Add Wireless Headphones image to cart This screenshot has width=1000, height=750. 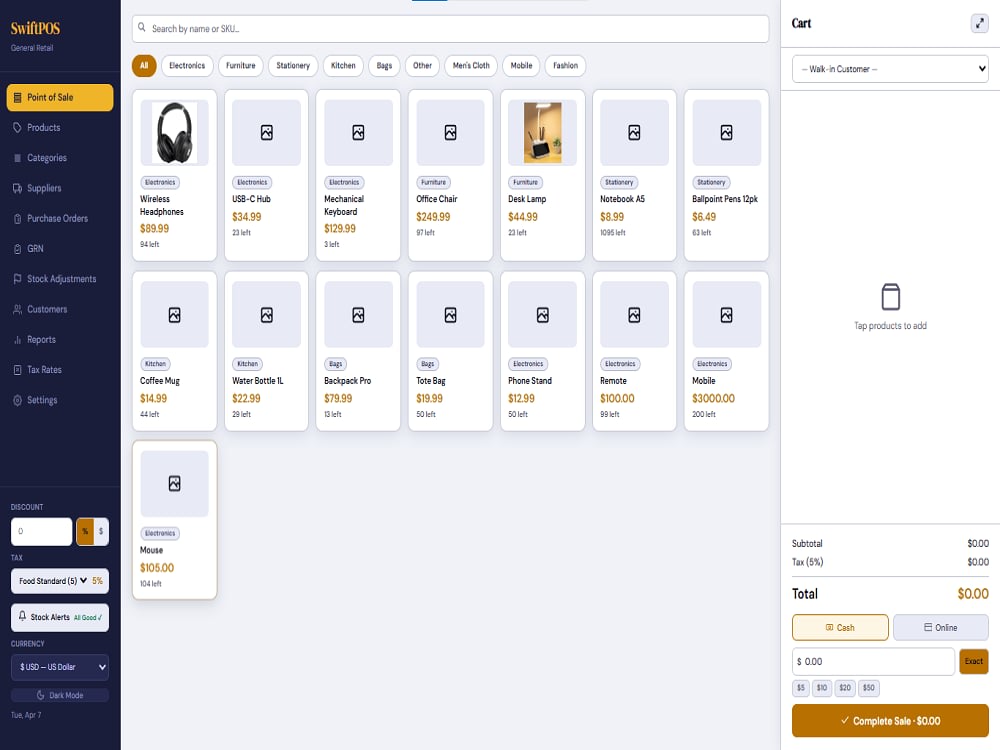174,133
